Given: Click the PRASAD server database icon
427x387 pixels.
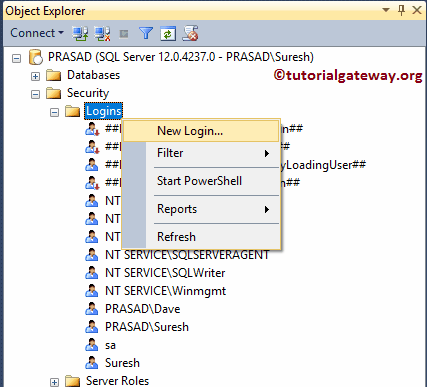Looking at the screenshot, I should pos(36,57).
